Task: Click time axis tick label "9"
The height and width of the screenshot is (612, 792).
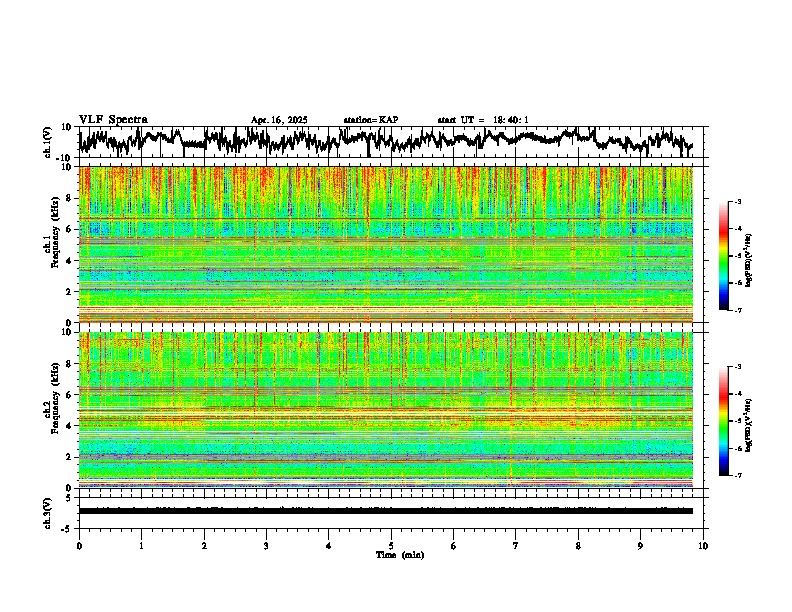Action: (640, 546)
